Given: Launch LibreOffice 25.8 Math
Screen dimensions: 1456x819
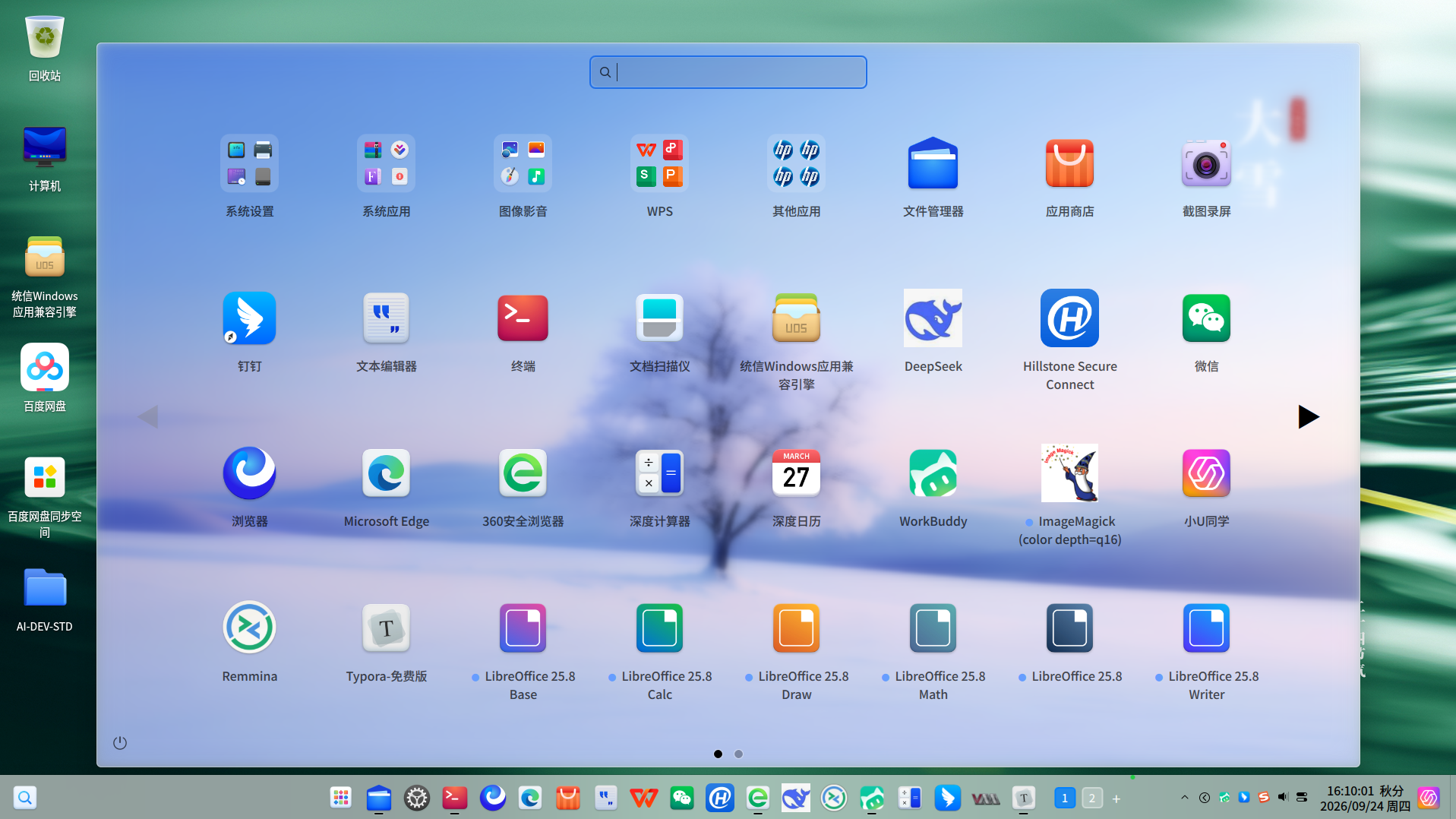Looking at the screenshot, I should coord(933,628).
